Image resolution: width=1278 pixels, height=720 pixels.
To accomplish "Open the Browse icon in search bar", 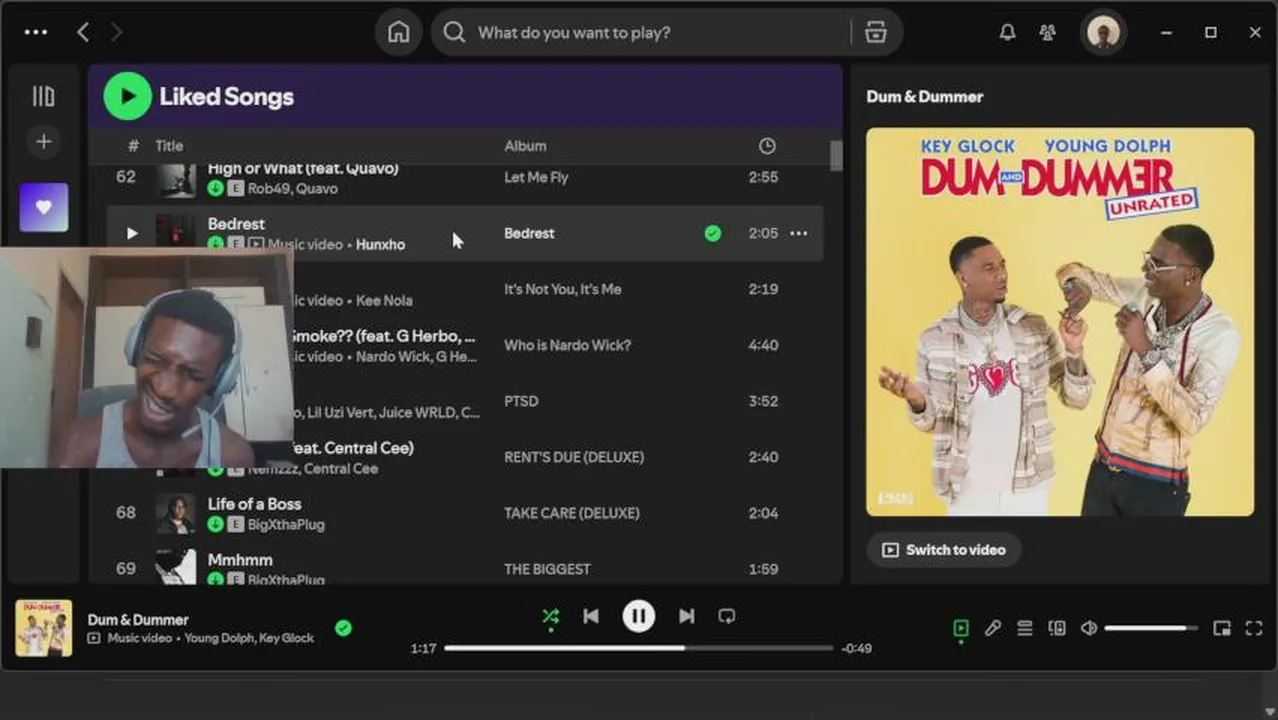I will click(876, 32).
